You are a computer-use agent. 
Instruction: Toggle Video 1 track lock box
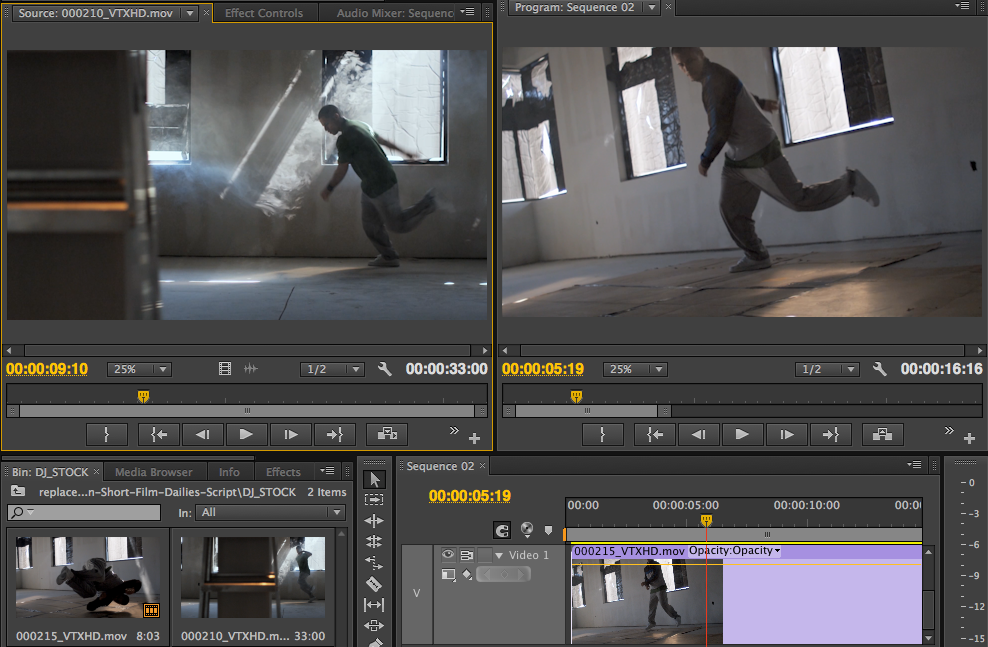485,555
